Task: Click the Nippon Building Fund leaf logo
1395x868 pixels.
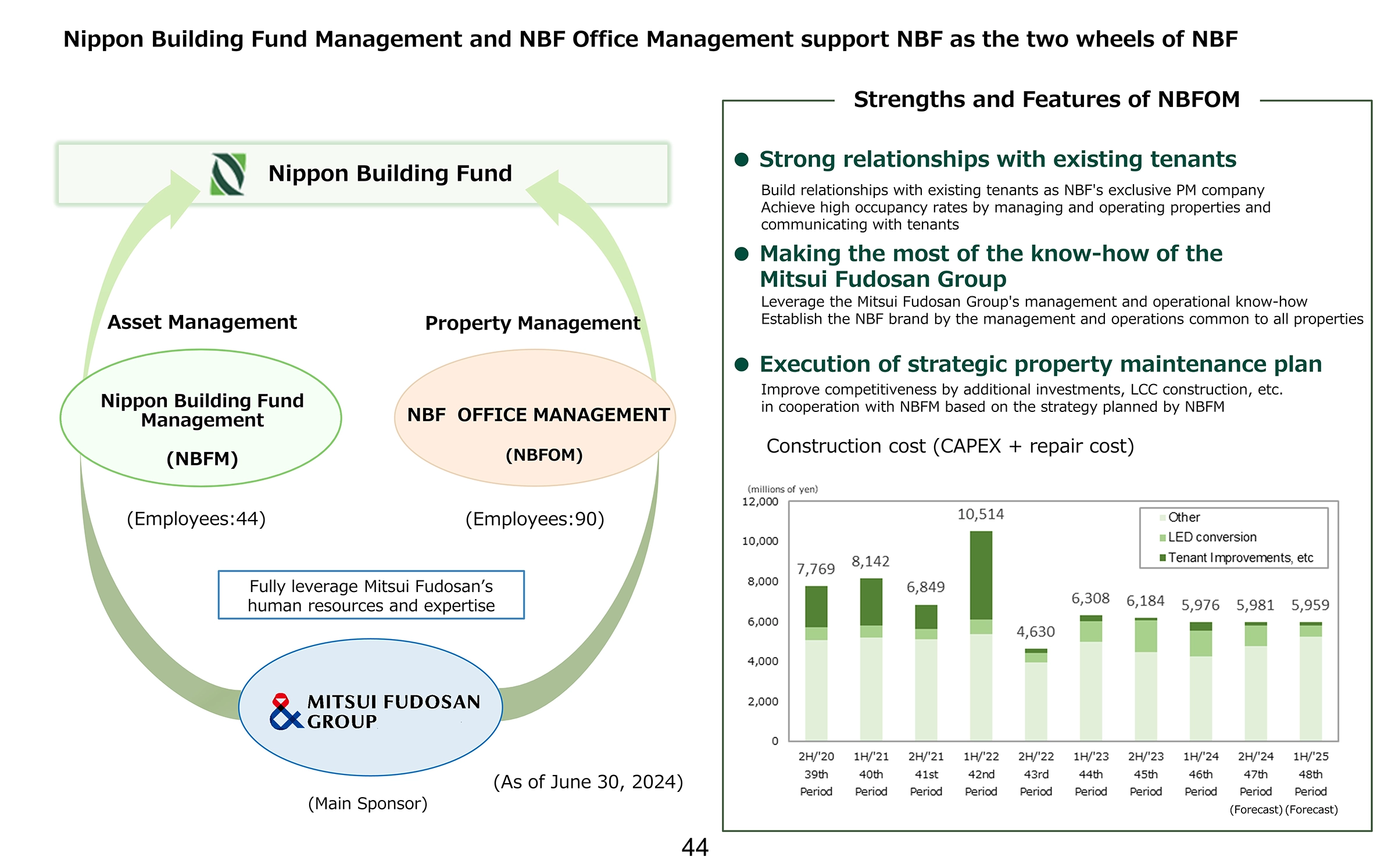Action: pyautogui.click(x=228, y=174)
